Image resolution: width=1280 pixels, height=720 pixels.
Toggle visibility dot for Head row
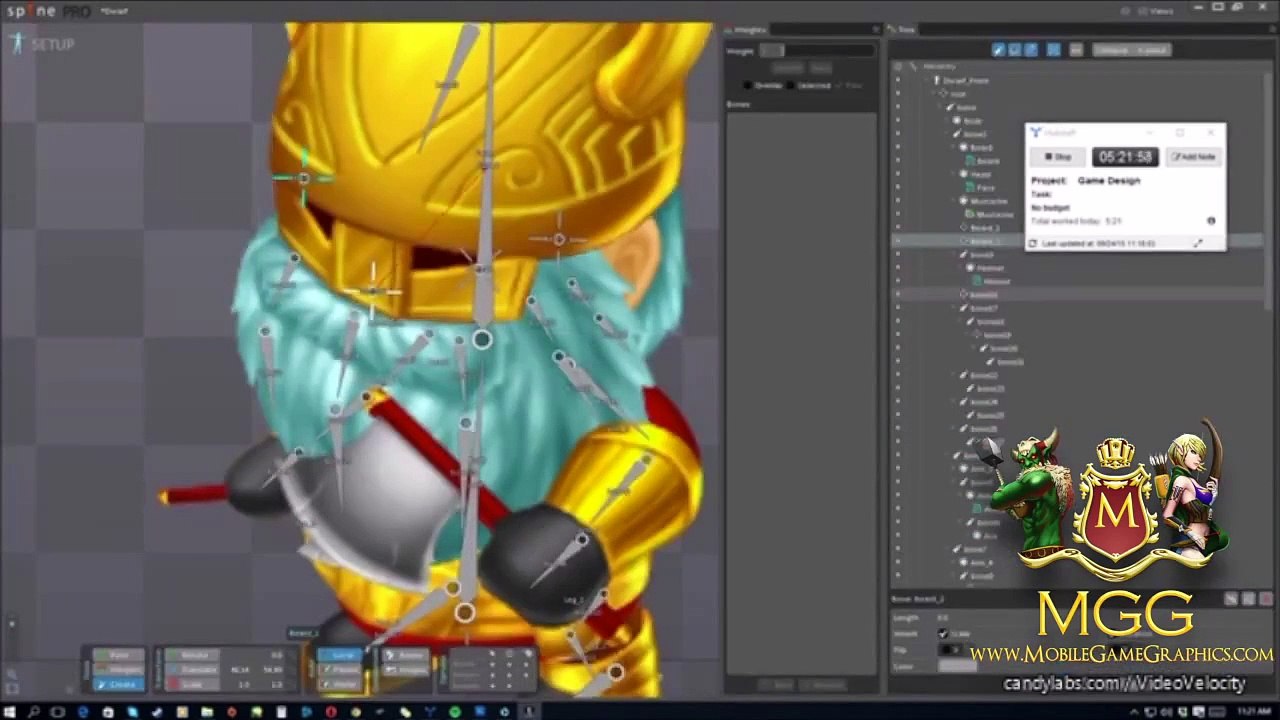(897, 174)
